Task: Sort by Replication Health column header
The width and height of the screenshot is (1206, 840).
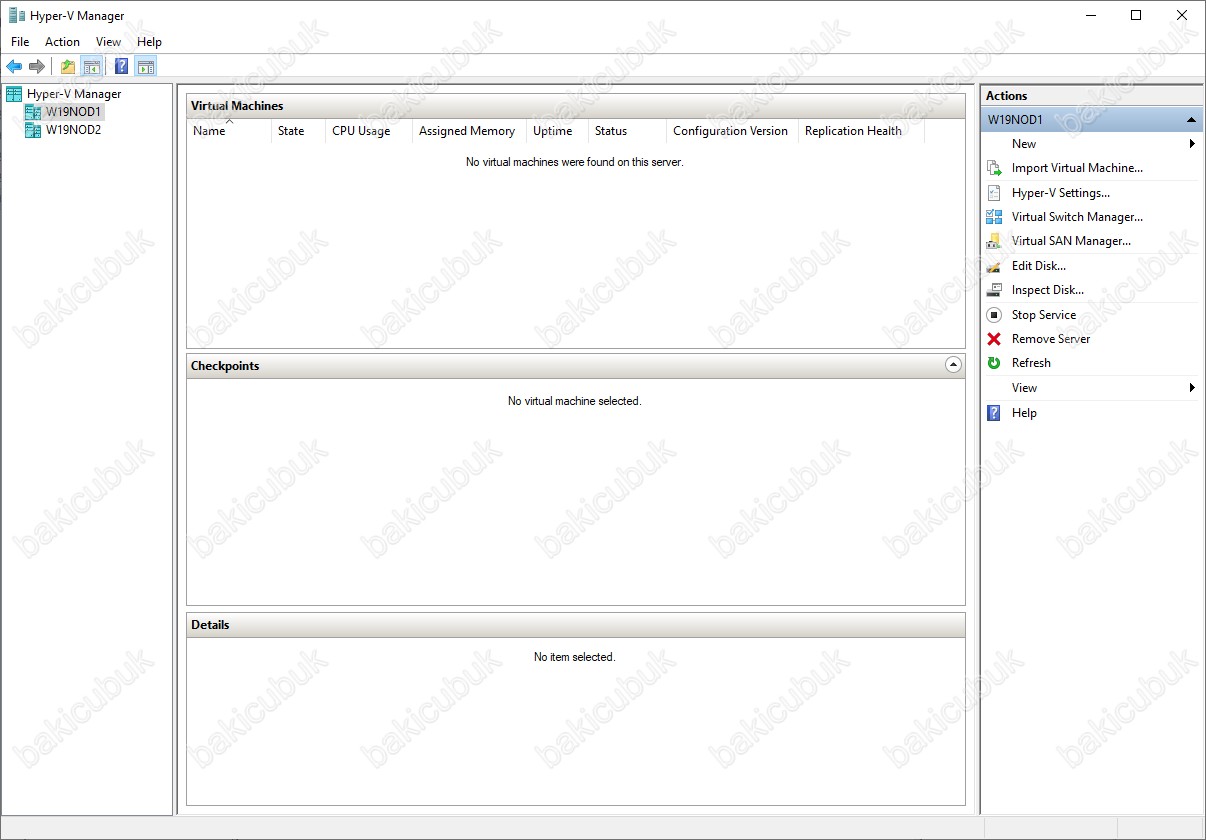Action: (861, 131)
